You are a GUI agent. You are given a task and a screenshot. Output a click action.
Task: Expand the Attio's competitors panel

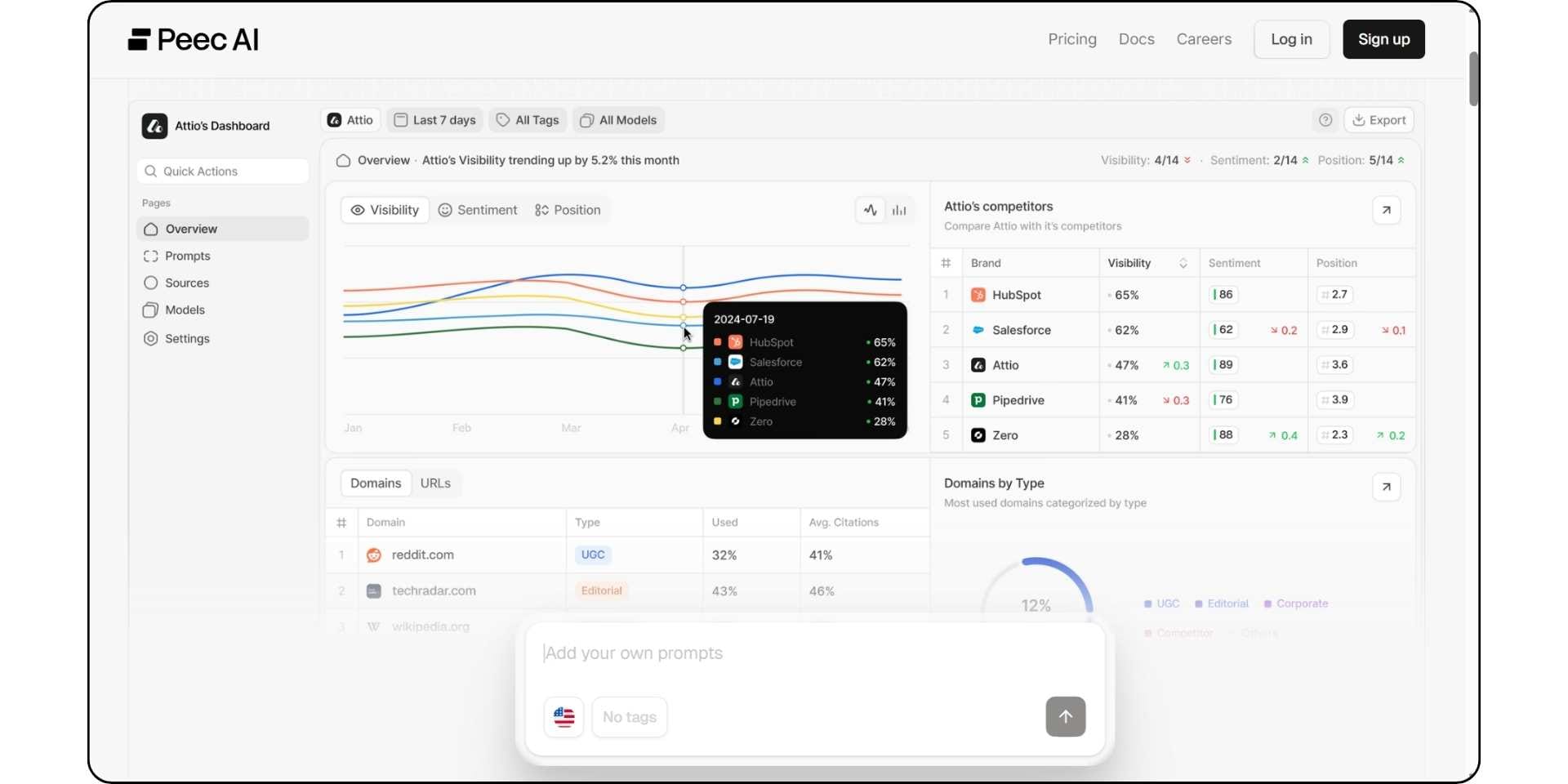point(1386,210)
